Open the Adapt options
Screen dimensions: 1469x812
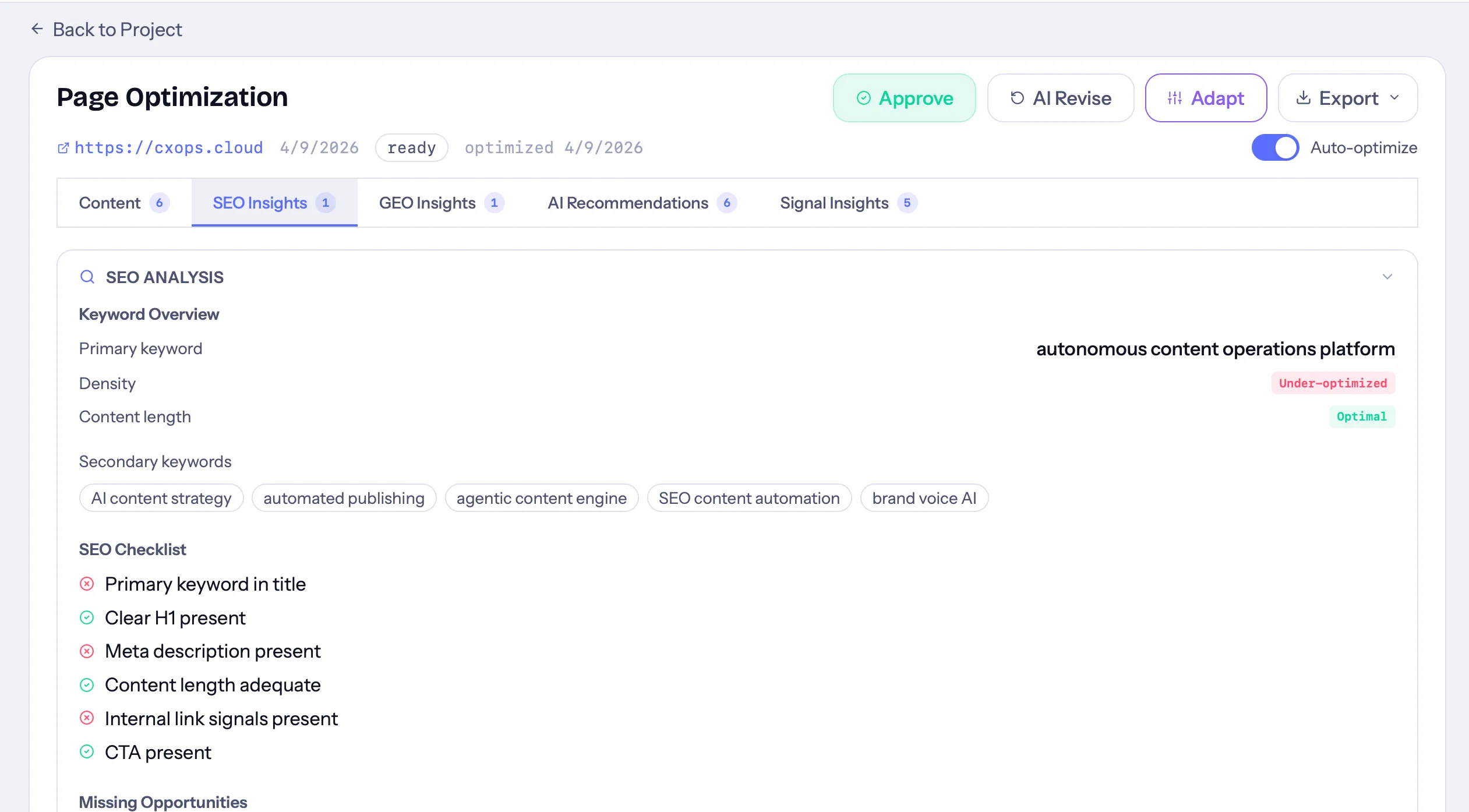[1206, 98]
